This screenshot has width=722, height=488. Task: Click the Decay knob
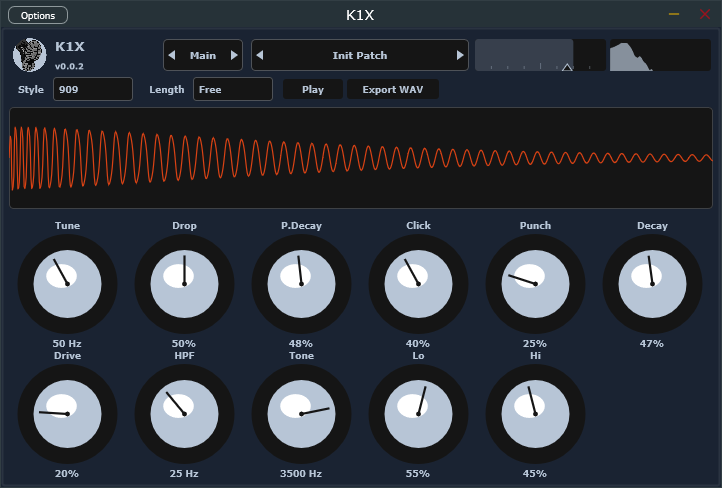coord(652,284)
